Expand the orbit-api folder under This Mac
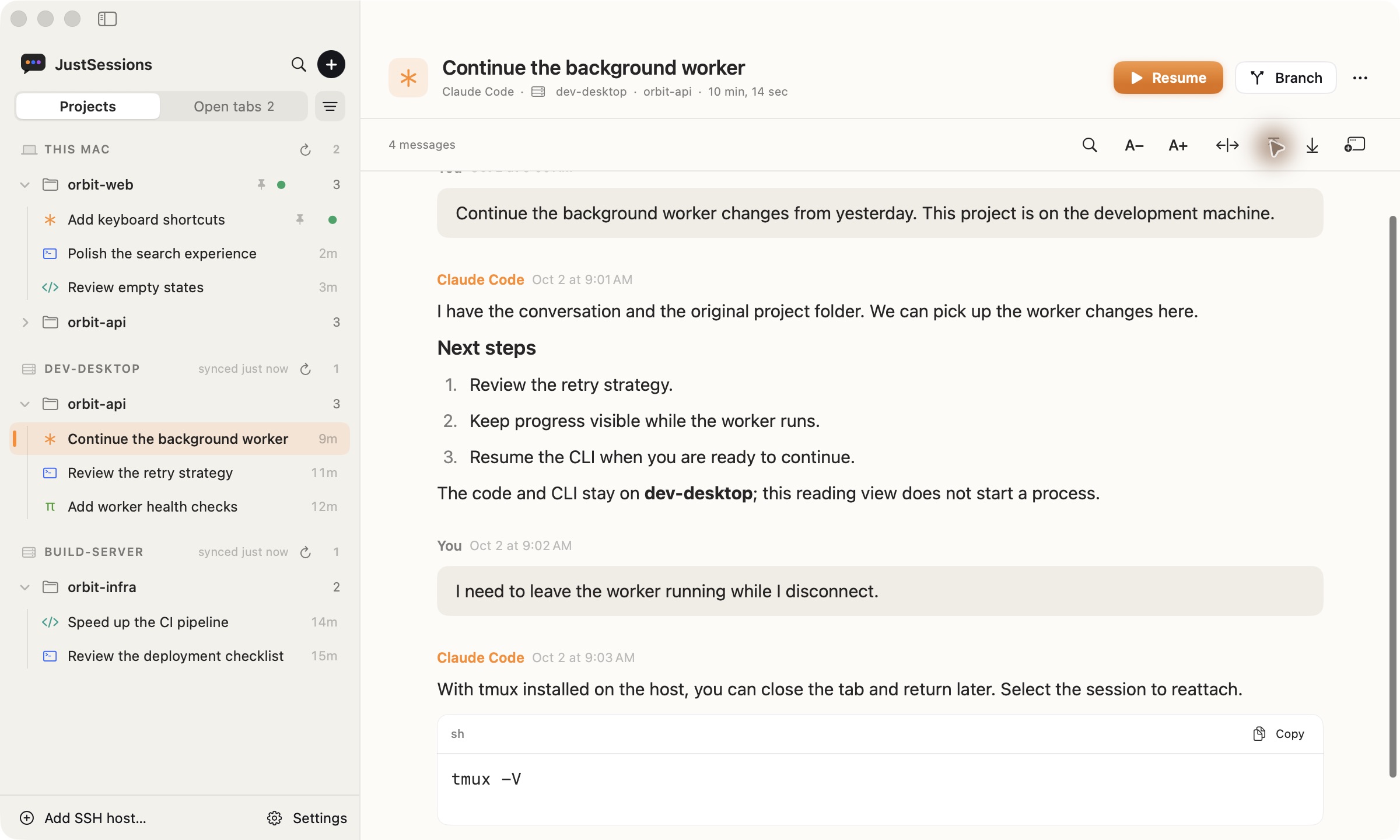Screen dimensions: 1400x840 pyautogui.click(x=25, y=323)
